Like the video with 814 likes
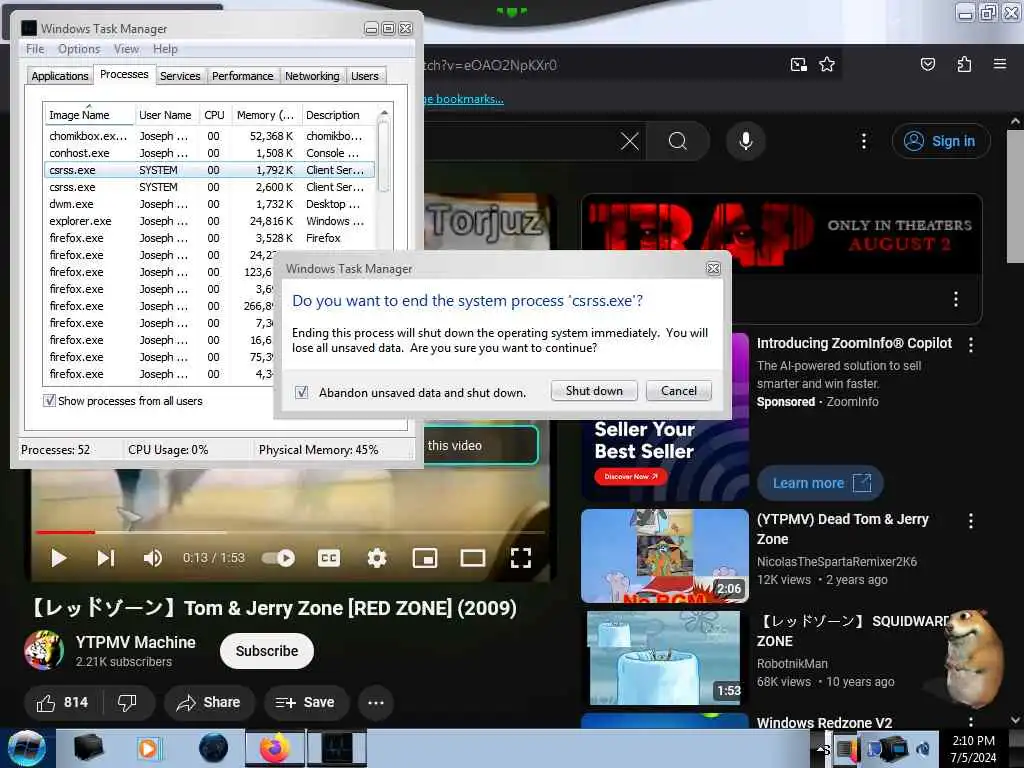Screen dimensions: 1024x768 (62, 703)
